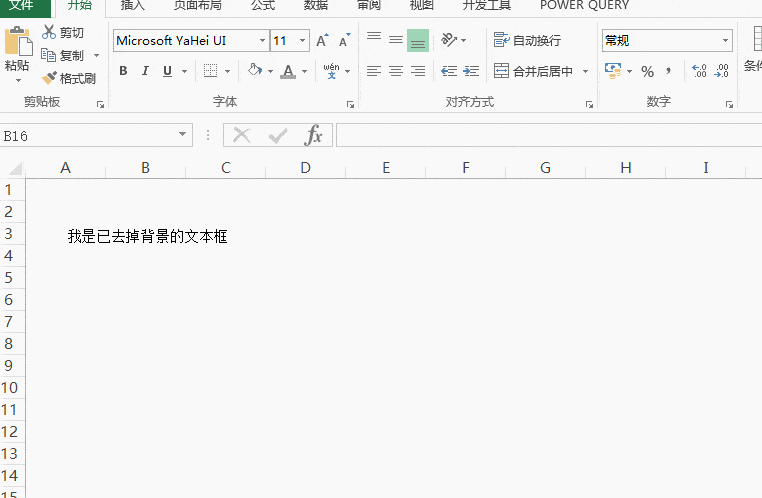Click the Cut (剪切) scissors icon
The height and width of the screenshot is (498, 762).
tap(49, 32)
